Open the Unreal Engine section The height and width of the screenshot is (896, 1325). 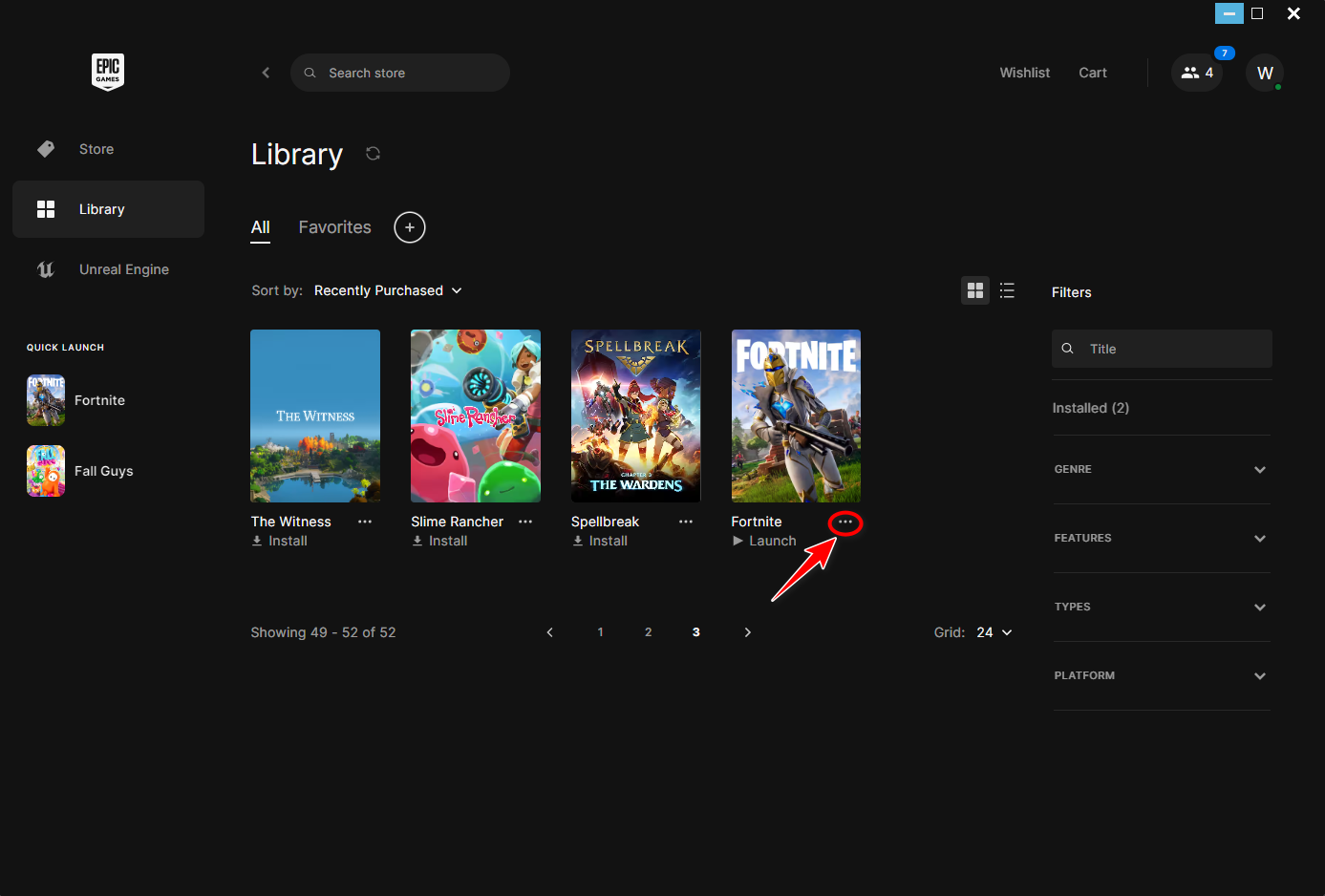pos(123,269)
